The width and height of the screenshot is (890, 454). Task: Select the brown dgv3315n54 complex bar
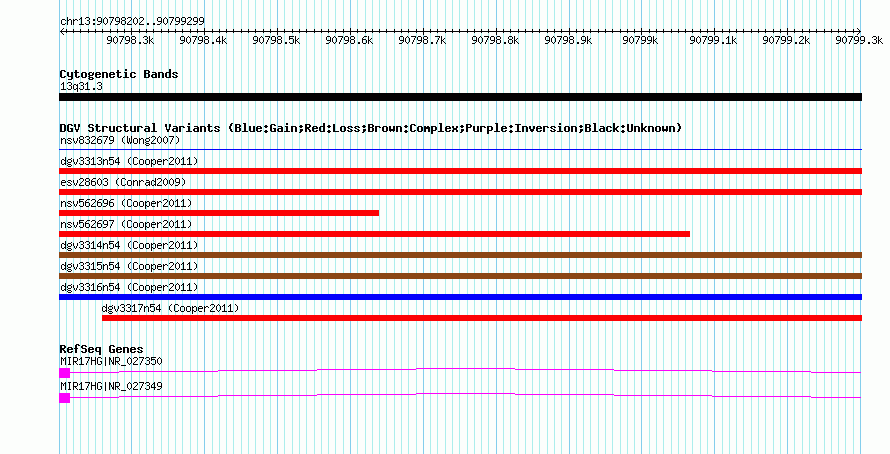click(x=460, y=276)
